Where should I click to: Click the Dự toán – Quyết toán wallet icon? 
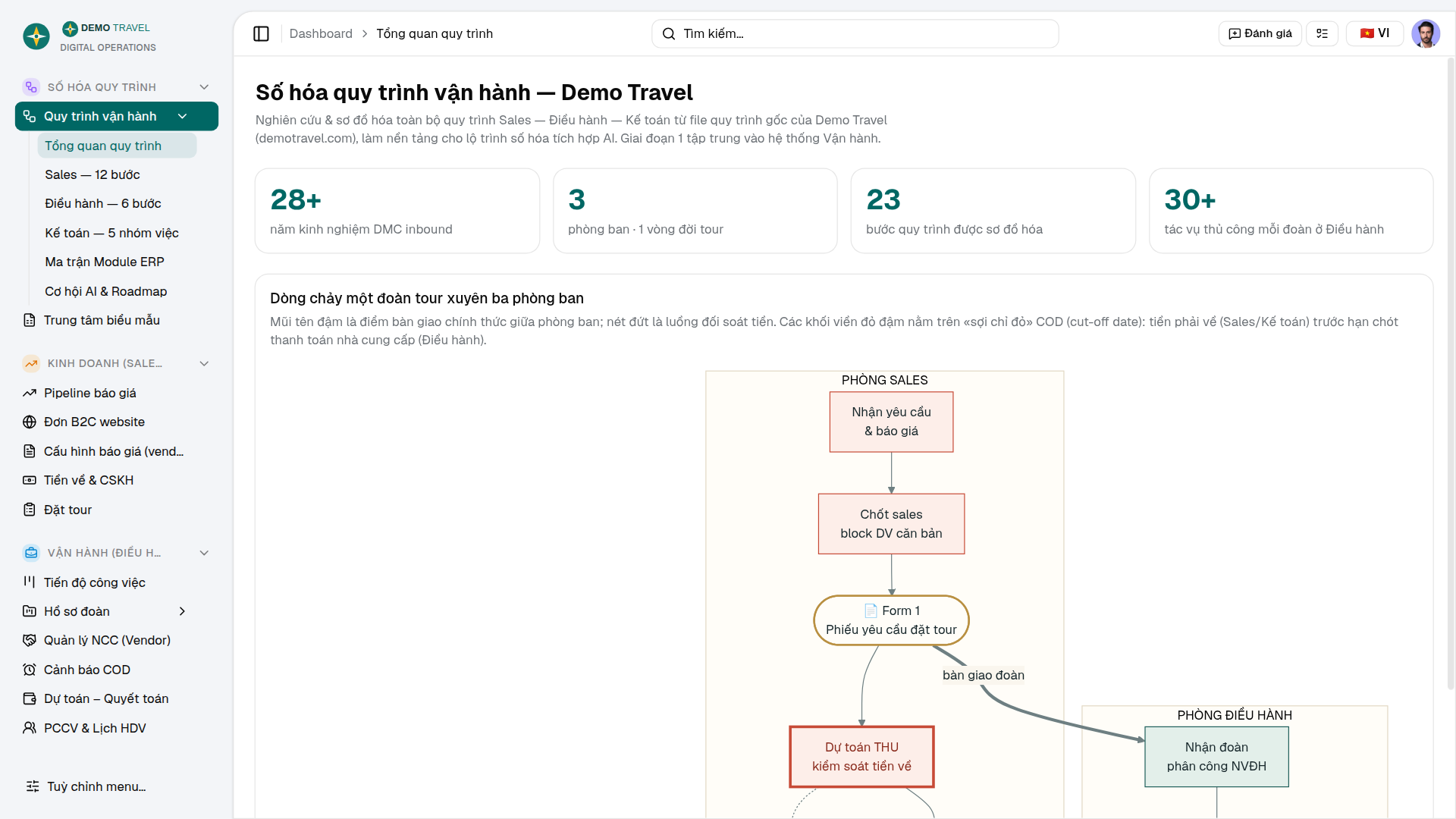tap(30, 698)
